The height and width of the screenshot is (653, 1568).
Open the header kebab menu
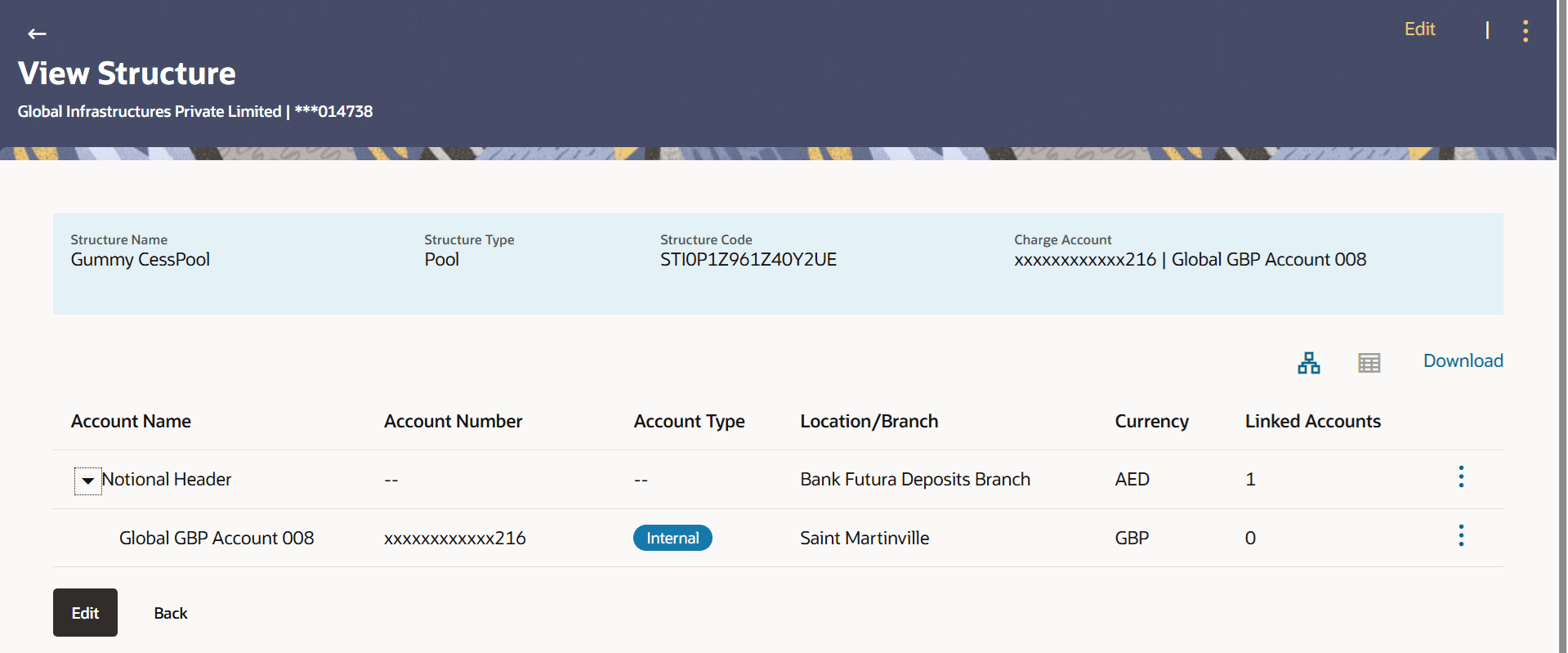point(1525,31)
